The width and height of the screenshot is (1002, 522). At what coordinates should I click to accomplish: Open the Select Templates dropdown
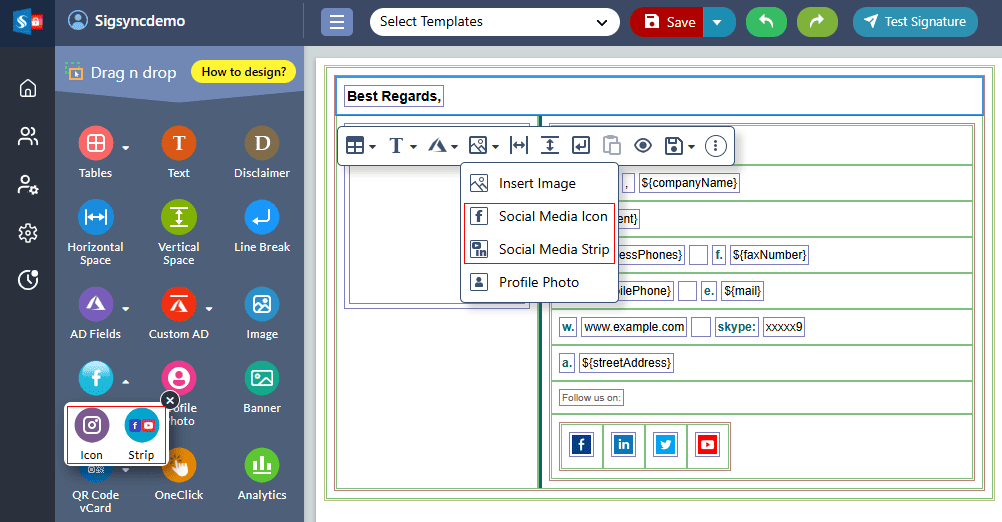pyautogui.click(x=494, y=22)
